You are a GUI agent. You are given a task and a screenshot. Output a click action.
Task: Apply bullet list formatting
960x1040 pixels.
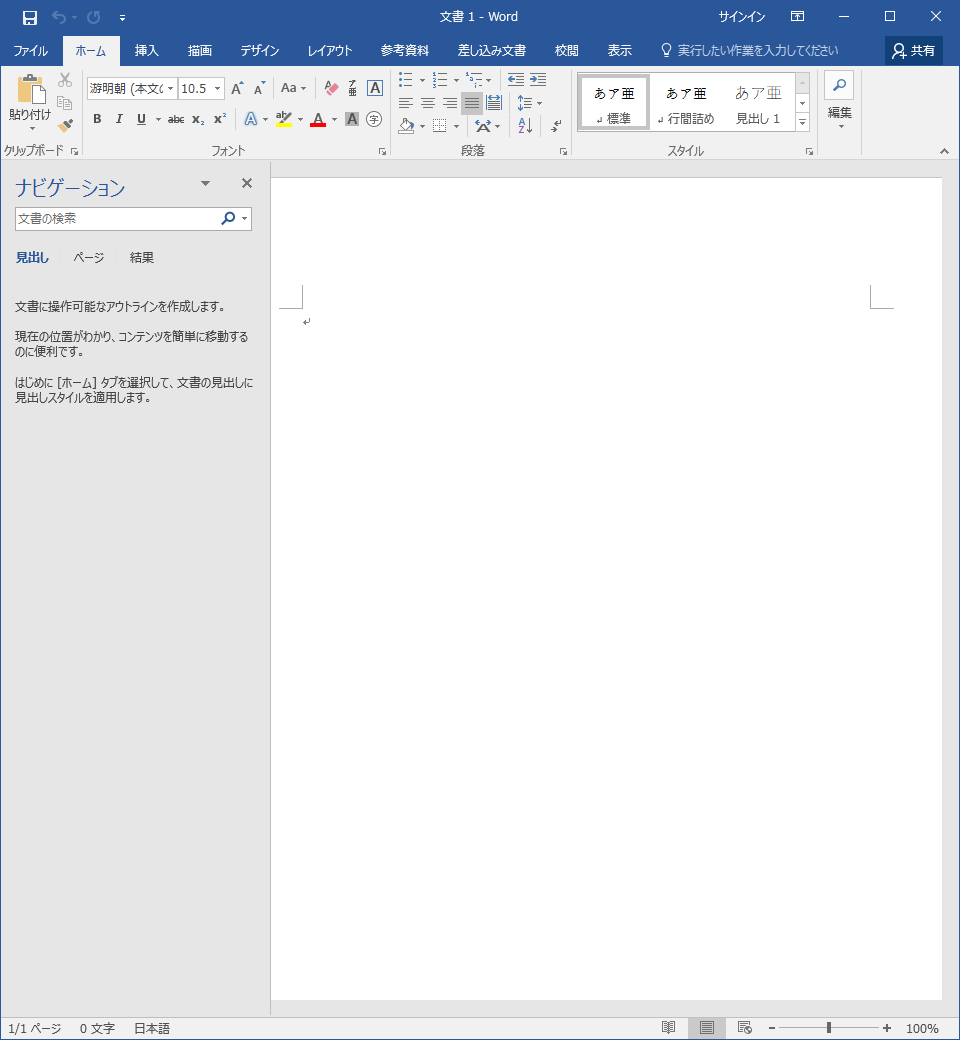[x=406, y=80]
